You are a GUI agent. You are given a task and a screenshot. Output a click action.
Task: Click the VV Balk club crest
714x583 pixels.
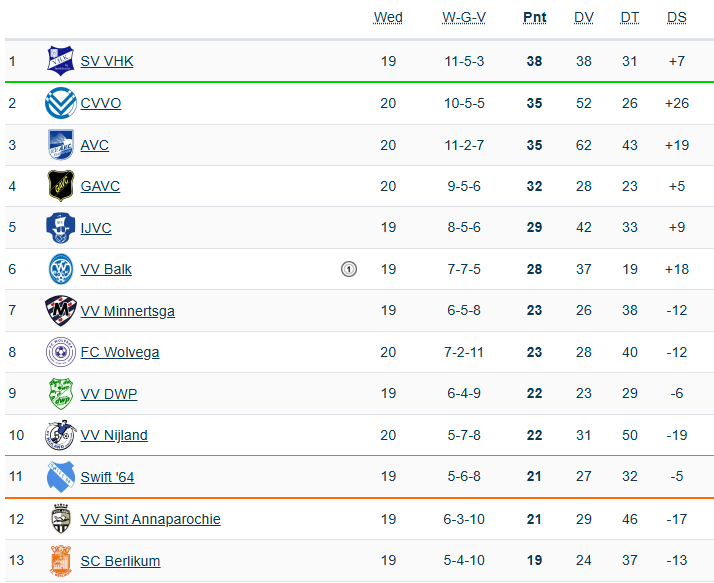(x=61, y=269)
